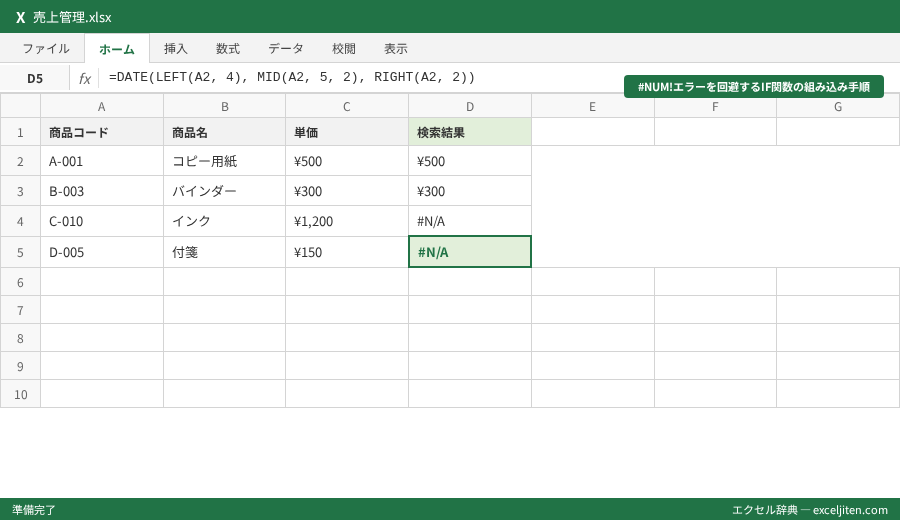
Task: Select the 単価 header cell
Action: pos(347,132)
